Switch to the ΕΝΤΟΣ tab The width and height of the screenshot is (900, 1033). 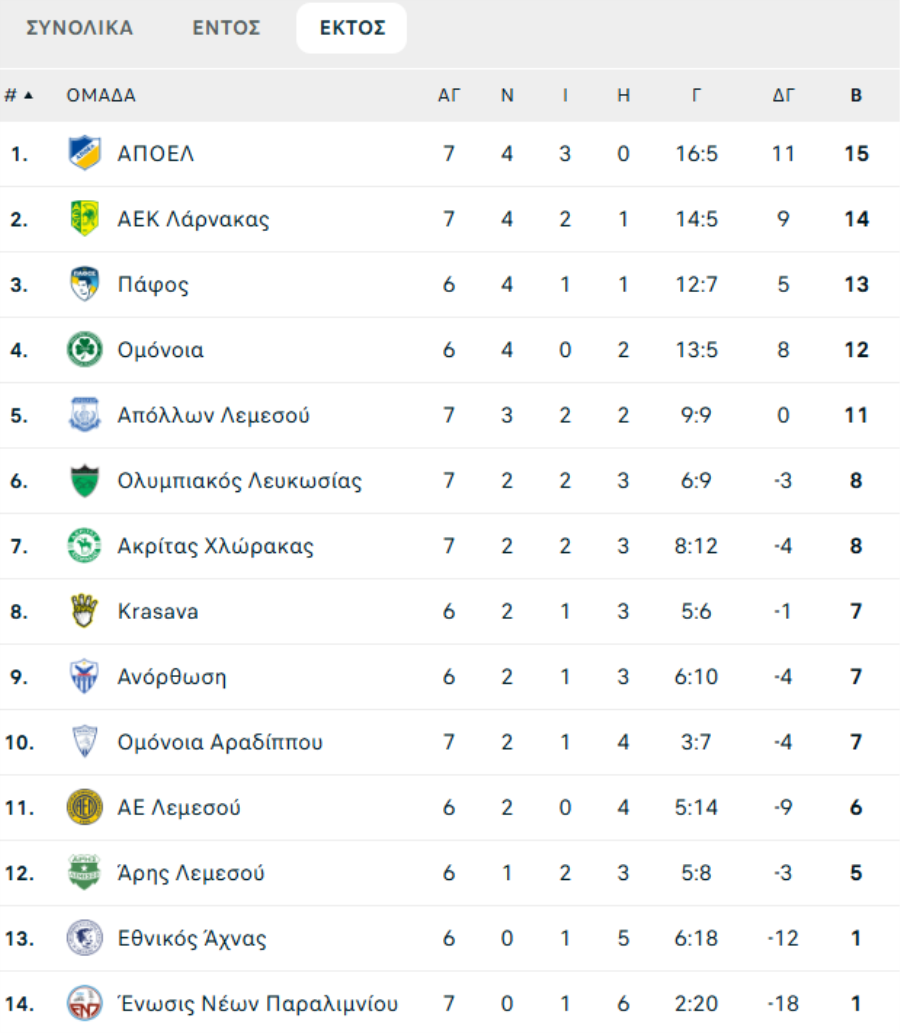[x=227, y=28]
